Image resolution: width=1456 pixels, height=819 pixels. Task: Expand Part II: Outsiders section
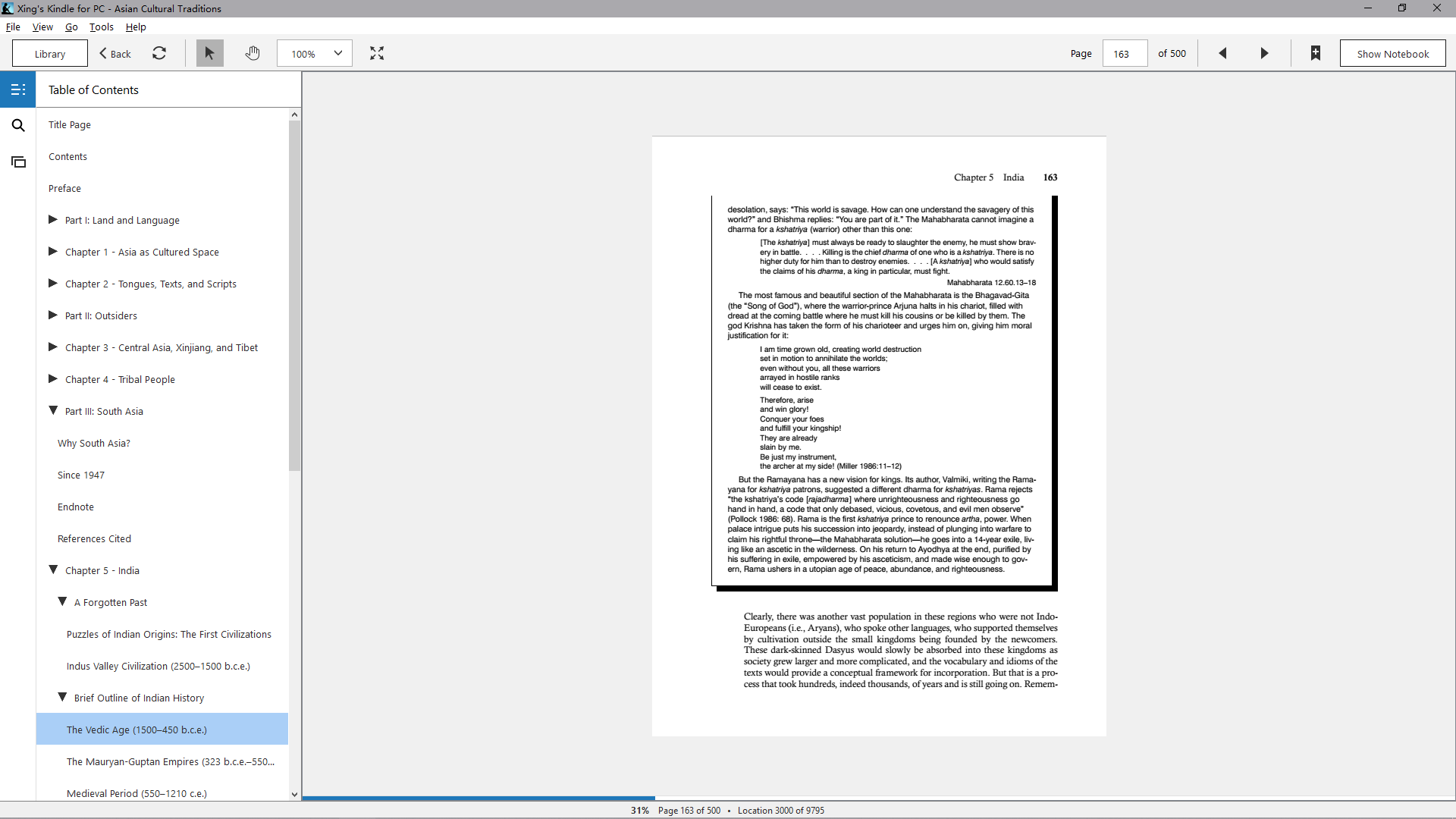pyautogui.click(x=53, y=315)
